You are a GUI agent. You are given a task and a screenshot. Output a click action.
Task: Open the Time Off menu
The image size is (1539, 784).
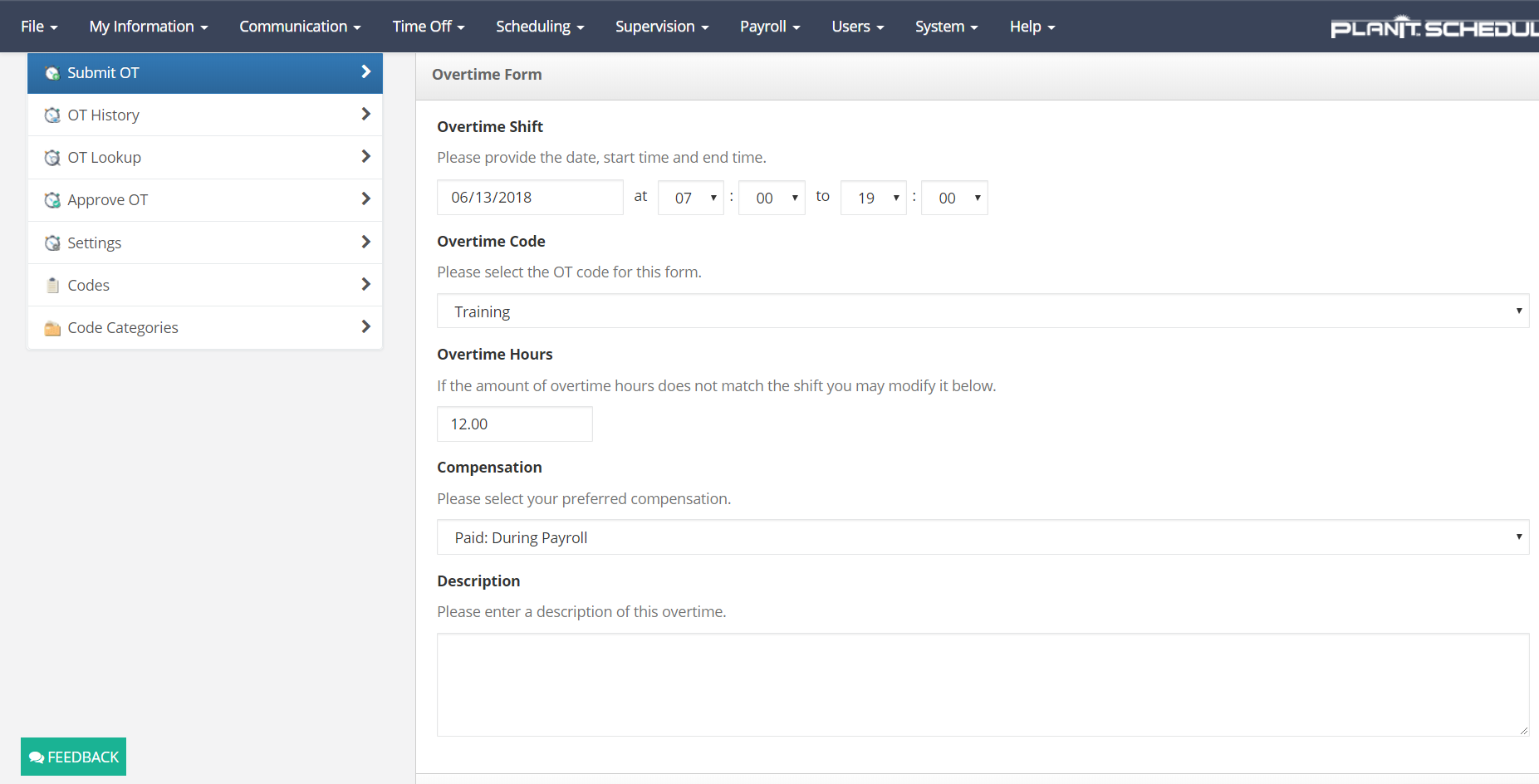pyautogui.click(x=428, y=27)
